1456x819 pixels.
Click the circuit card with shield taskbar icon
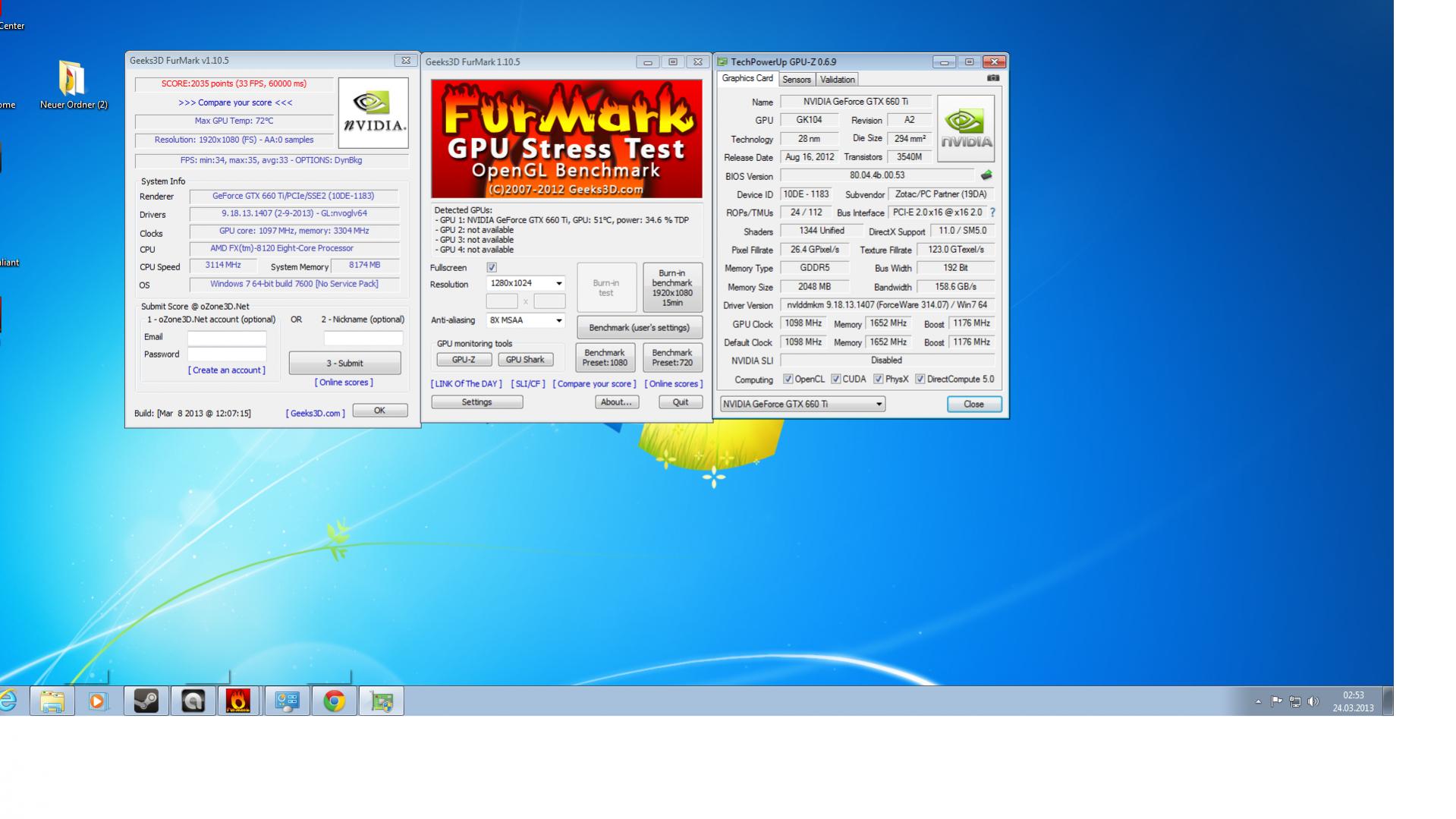coord(382,701)
